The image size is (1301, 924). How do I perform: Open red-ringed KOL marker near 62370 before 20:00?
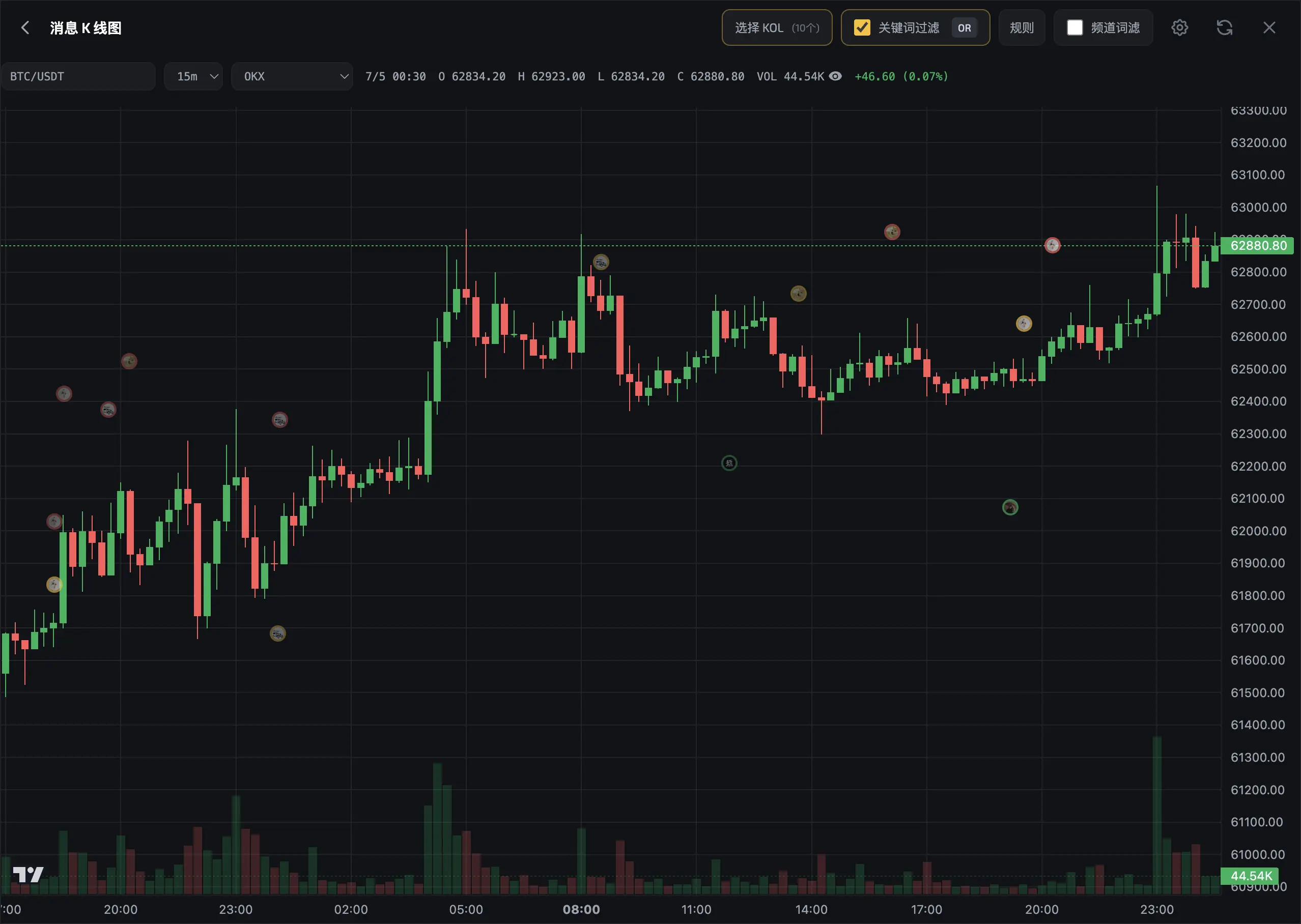tap(108, 410)
